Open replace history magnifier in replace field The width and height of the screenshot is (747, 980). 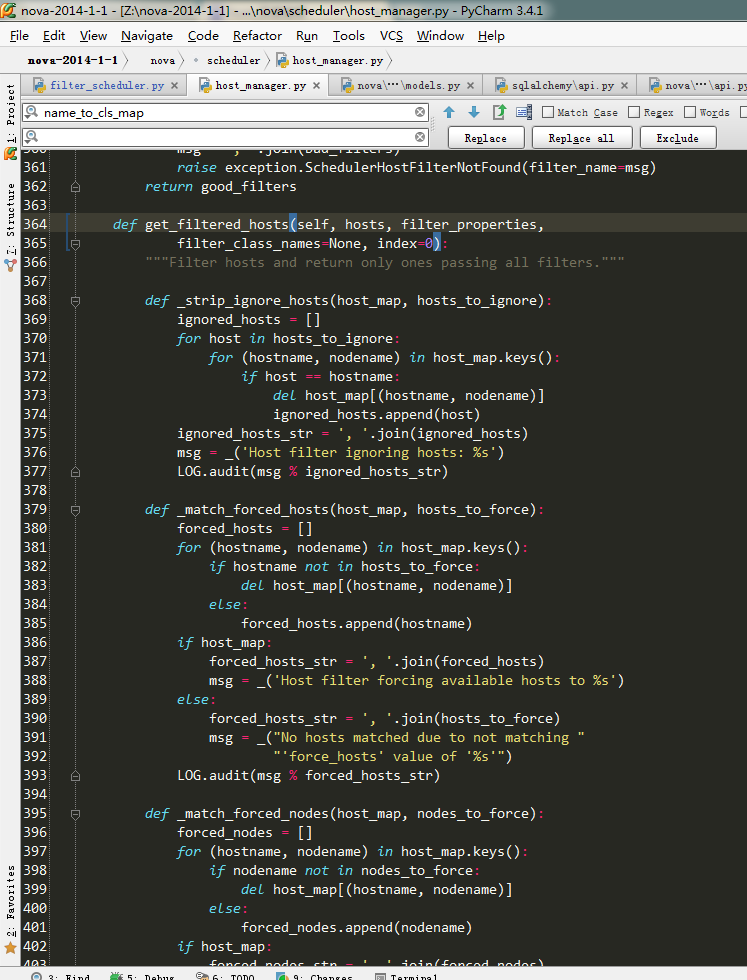point(32,137)
